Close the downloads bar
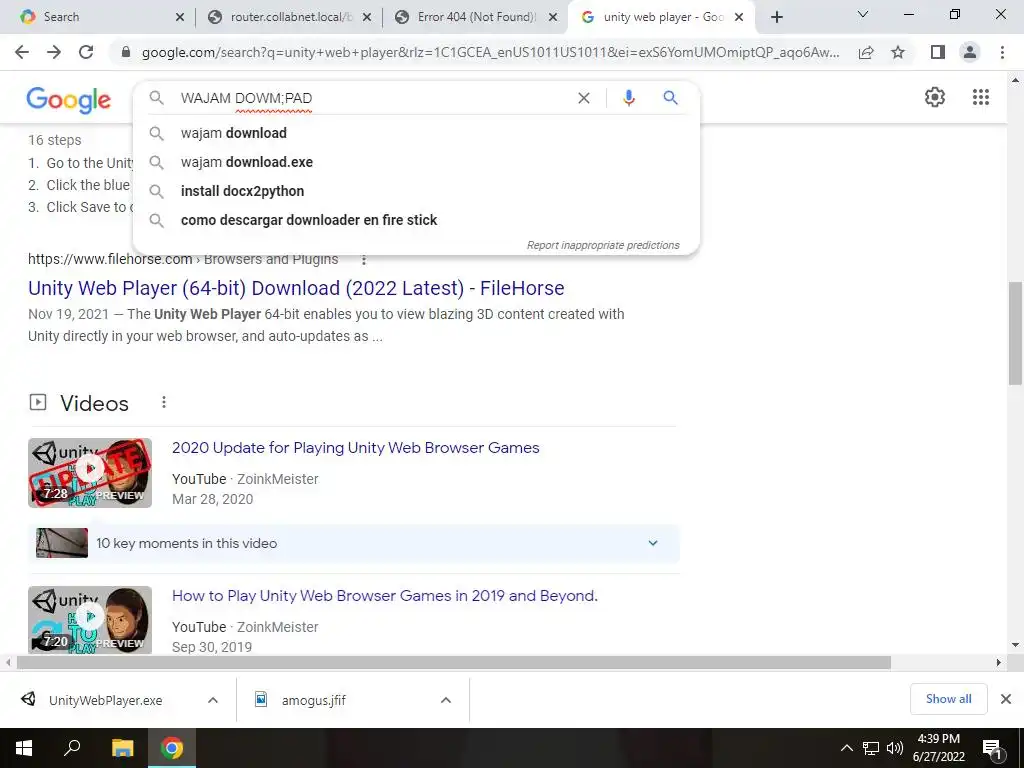This screenshot has width=1024, height=768. (x=1006, y=699)
